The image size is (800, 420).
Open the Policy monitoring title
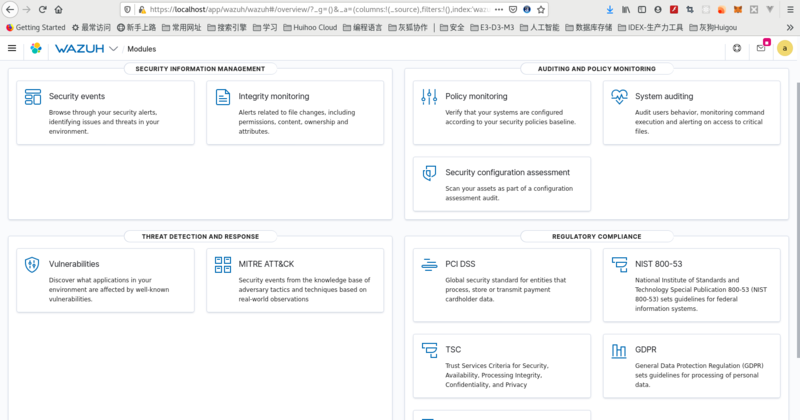[476, 96]
